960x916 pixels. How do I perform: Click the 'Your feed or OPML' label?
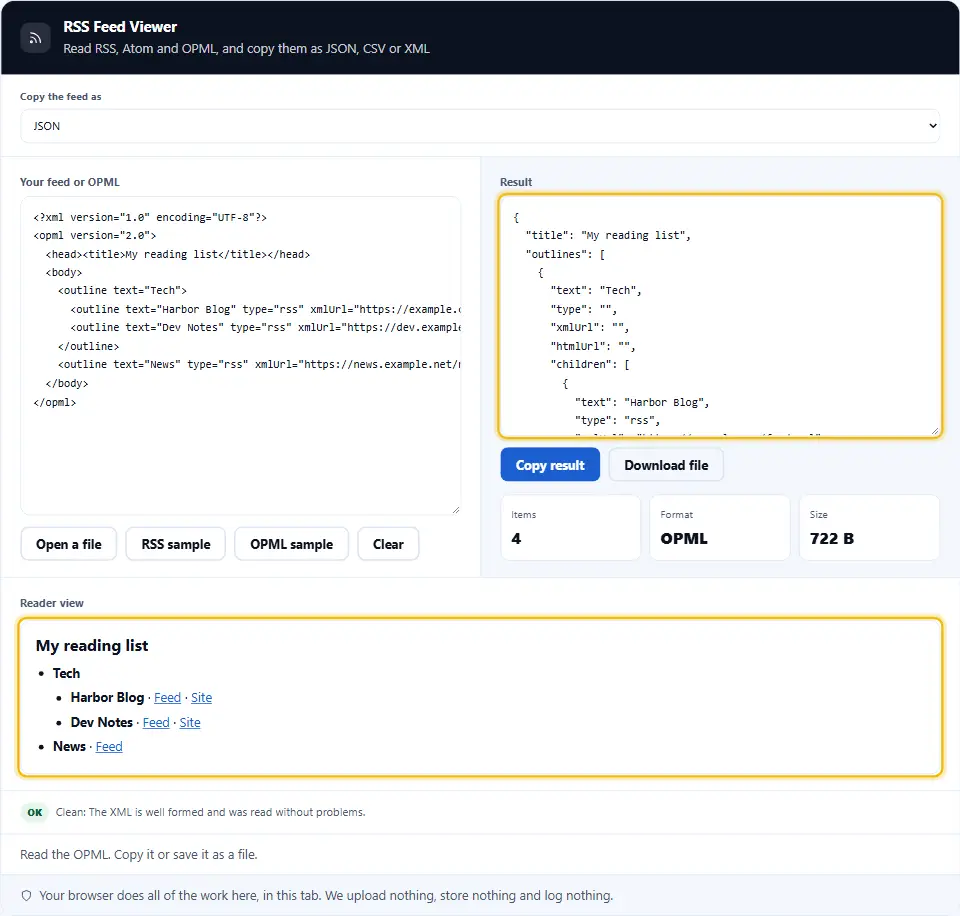point(70,182)
